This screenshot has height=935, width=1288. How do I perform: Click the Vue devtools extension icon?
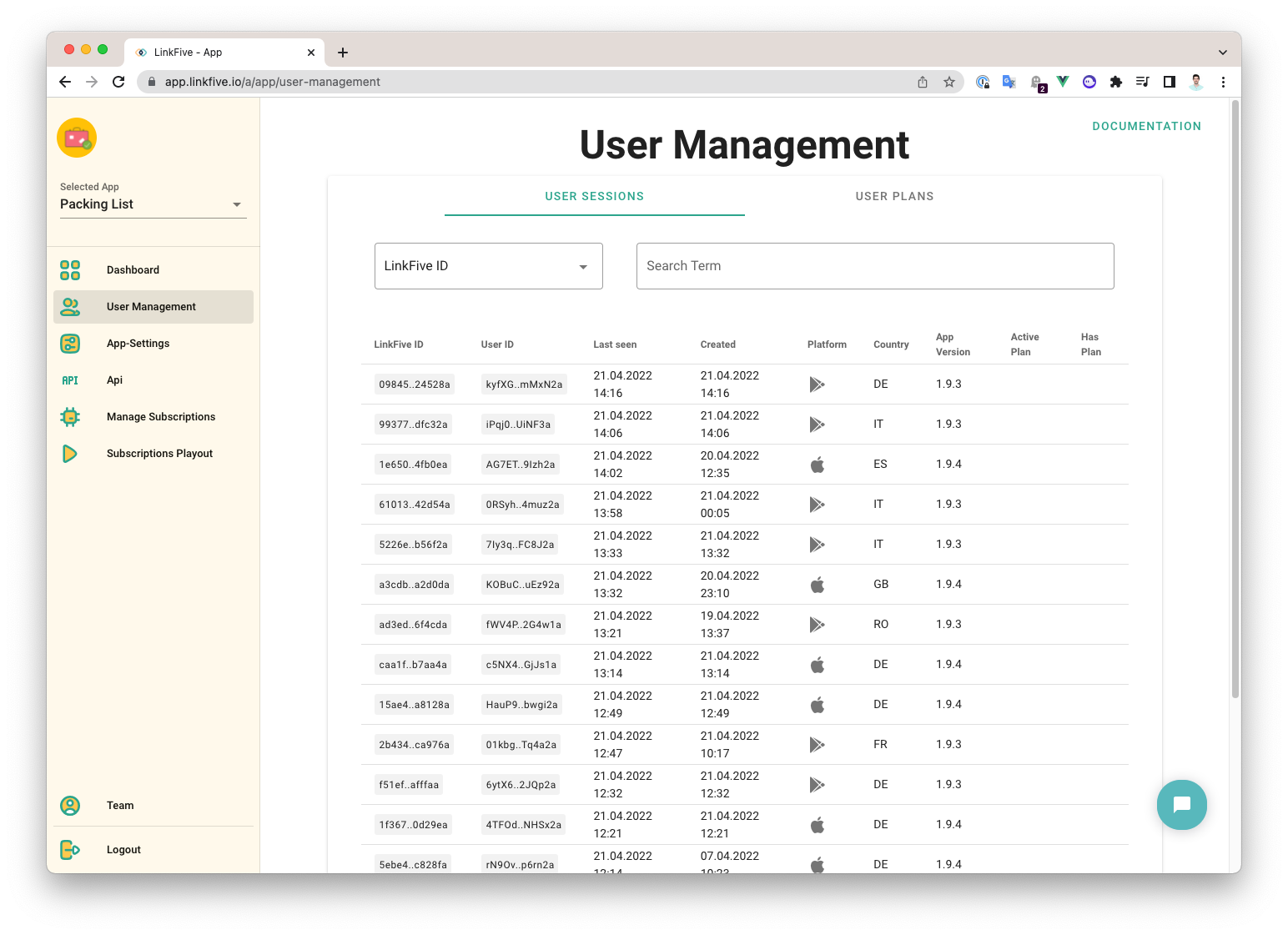1063,82
